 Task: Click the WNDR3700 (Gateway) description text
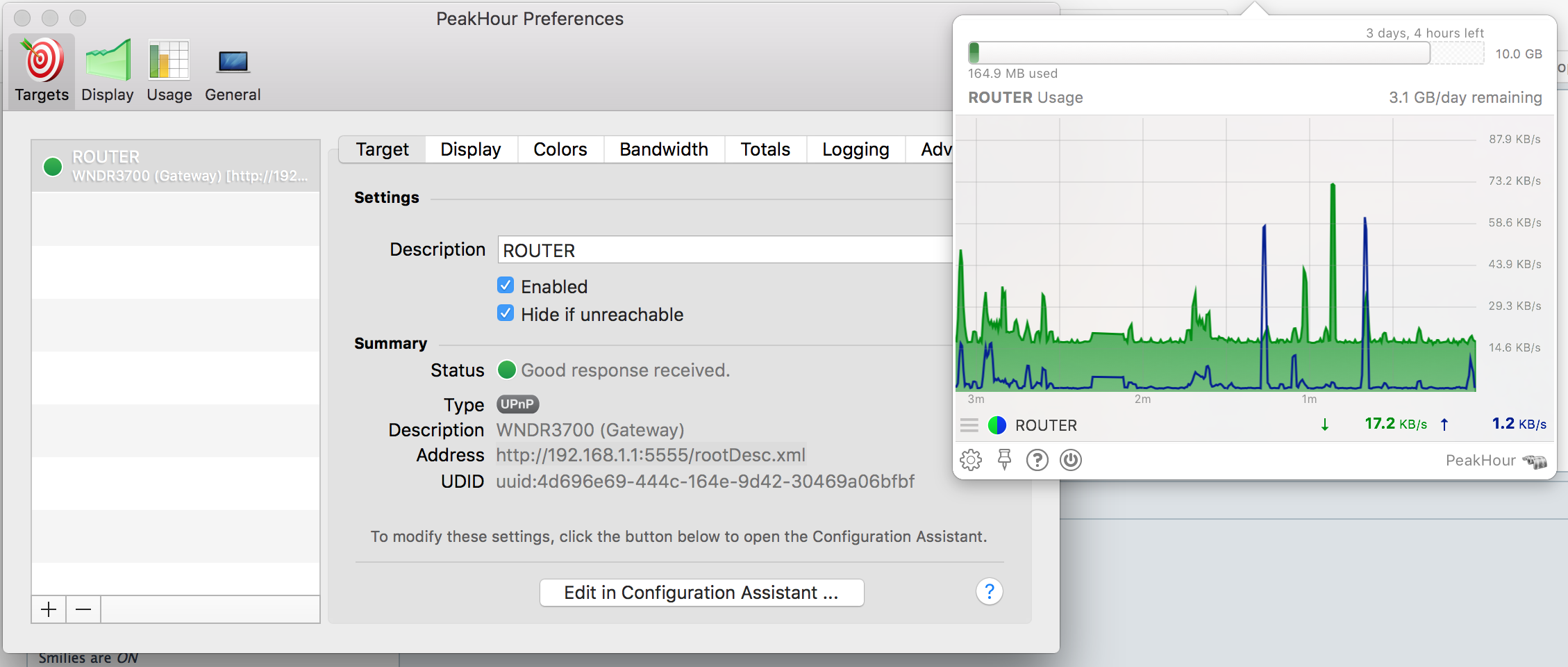pyautogui.click(x=590, y=430)
